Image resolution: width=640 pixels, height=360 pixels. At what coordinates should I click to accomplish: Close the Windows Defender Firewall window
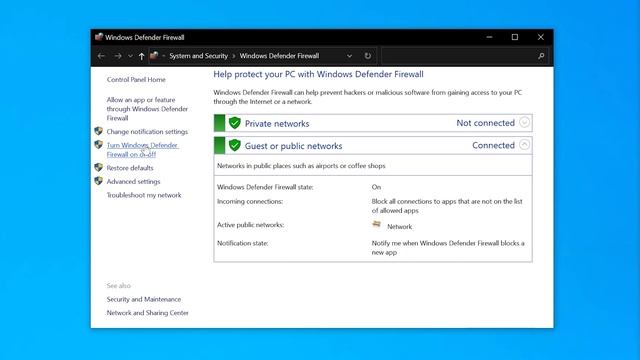(541, 37)
